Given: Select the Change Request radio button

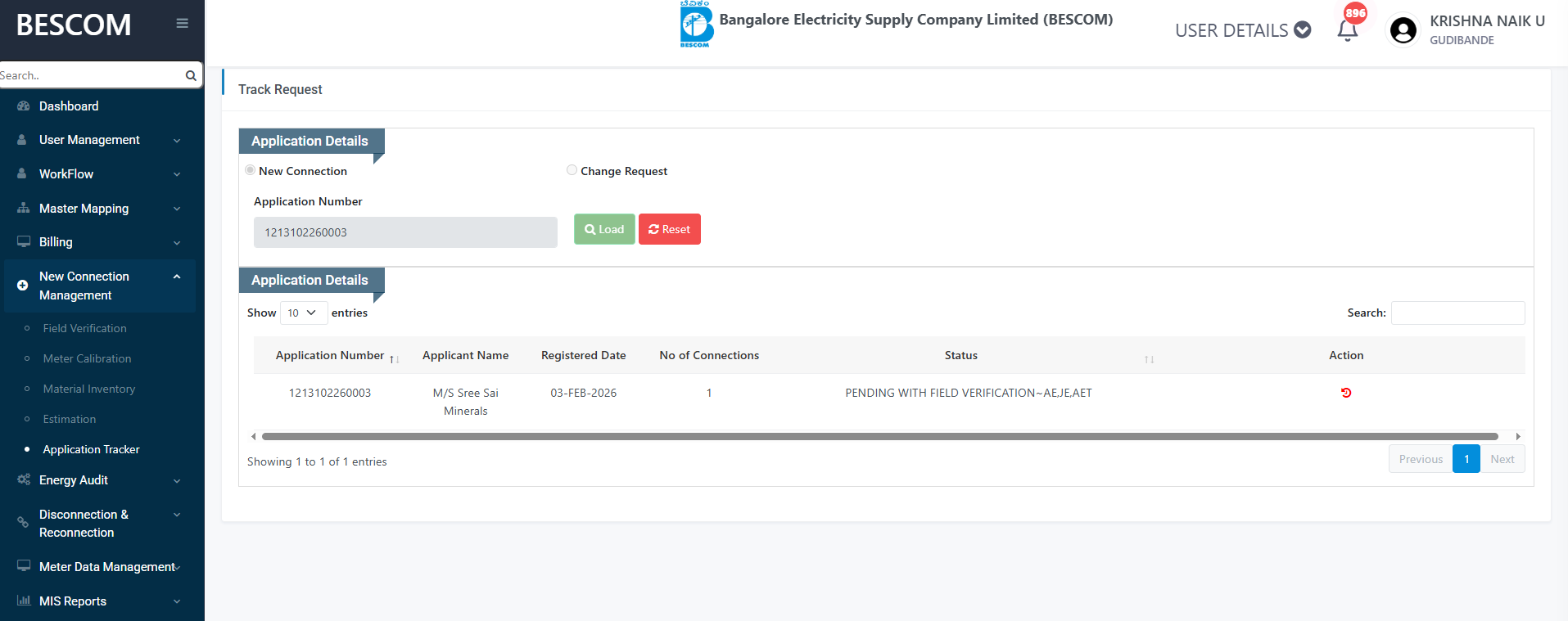Looking at the screenshot, I should click(x=572, y=170).
